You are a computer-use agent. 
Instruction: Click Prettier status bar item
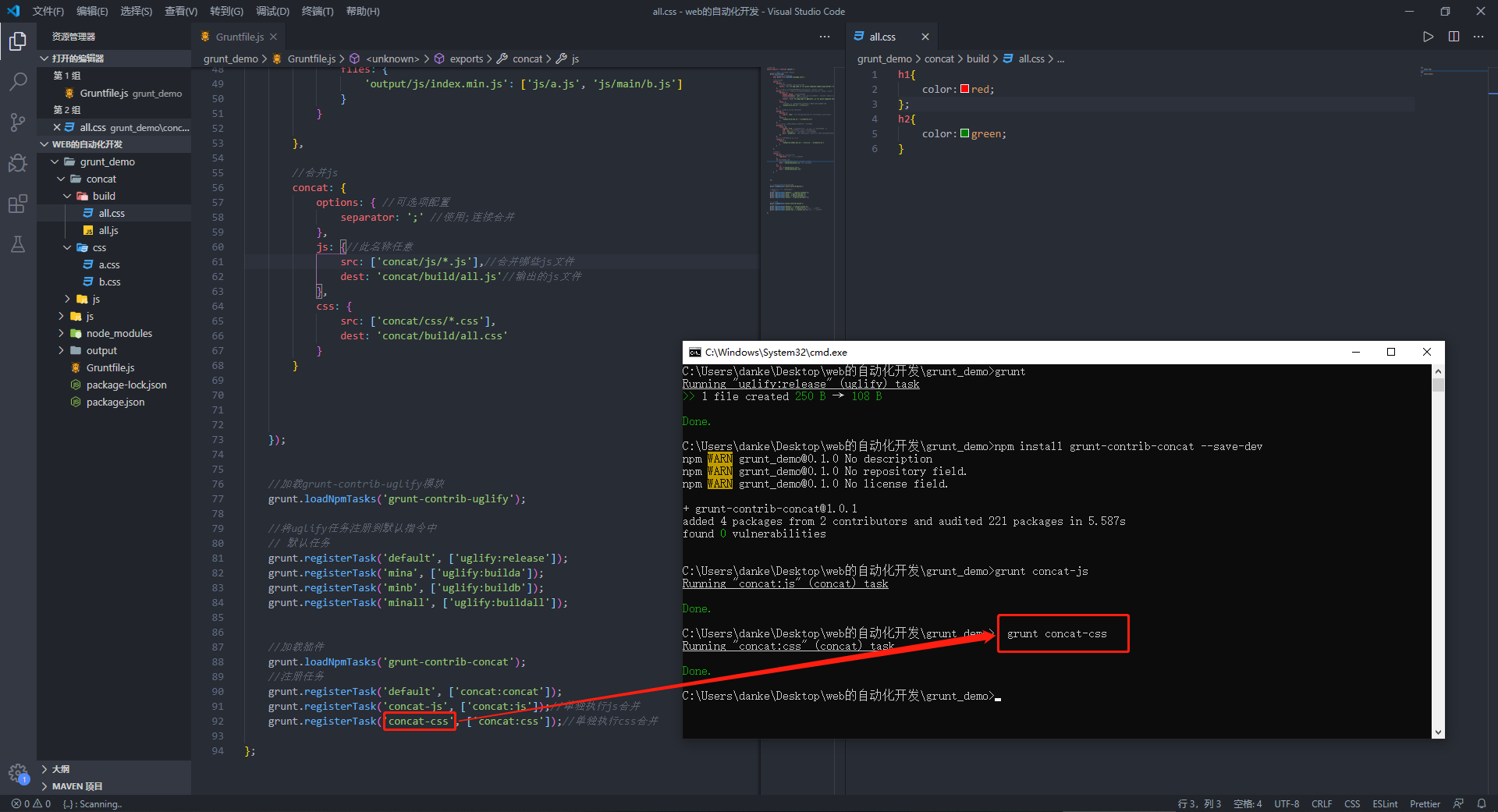(1425, 803)
